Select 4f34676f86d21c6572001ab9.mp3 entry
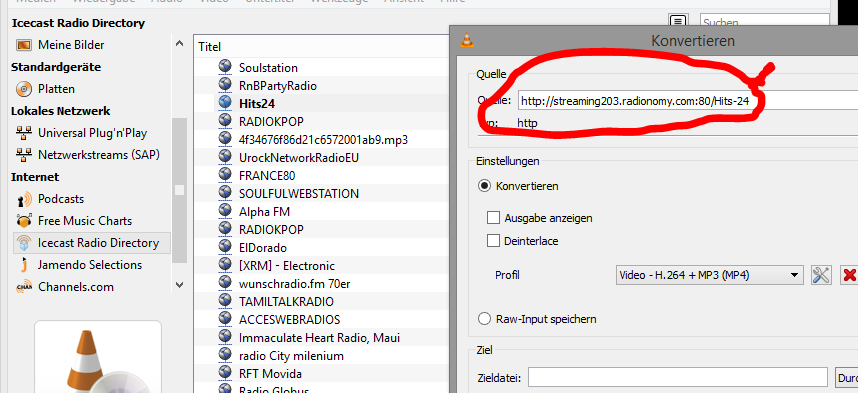 [x=323, y=140]
